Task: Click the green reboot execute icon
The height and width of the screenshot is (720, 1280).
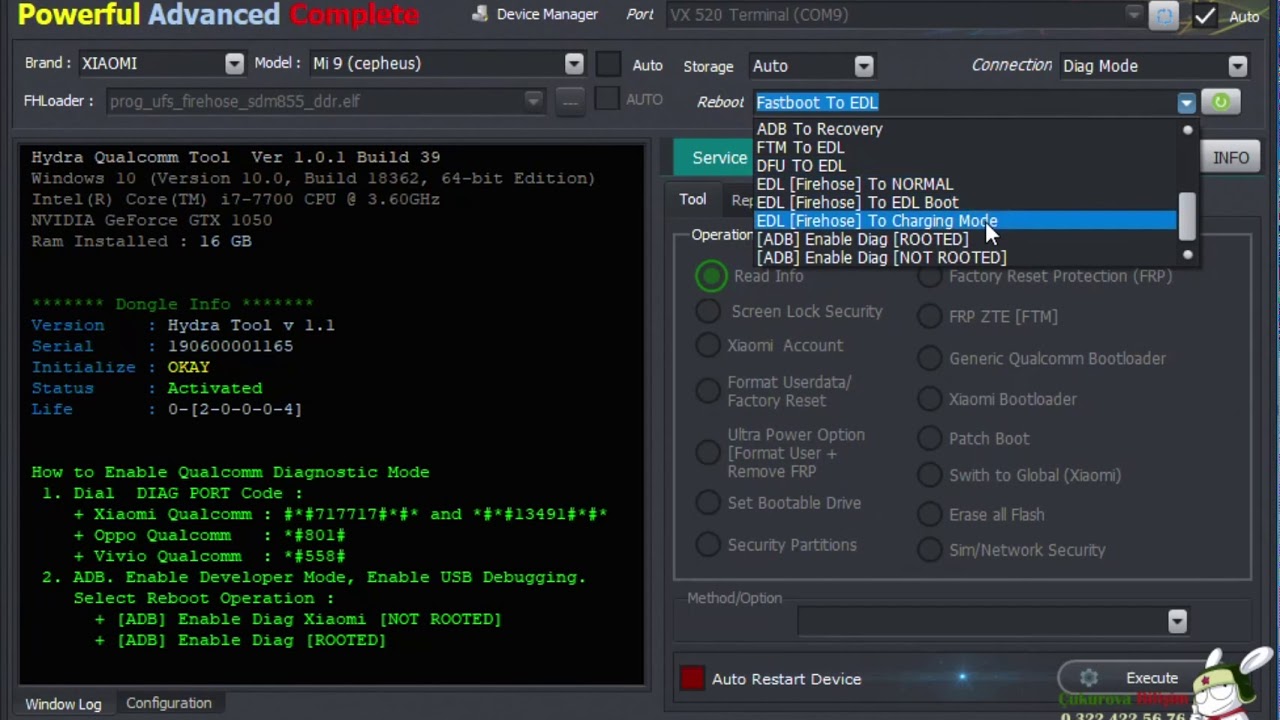Action: (x=1220, y=102)
